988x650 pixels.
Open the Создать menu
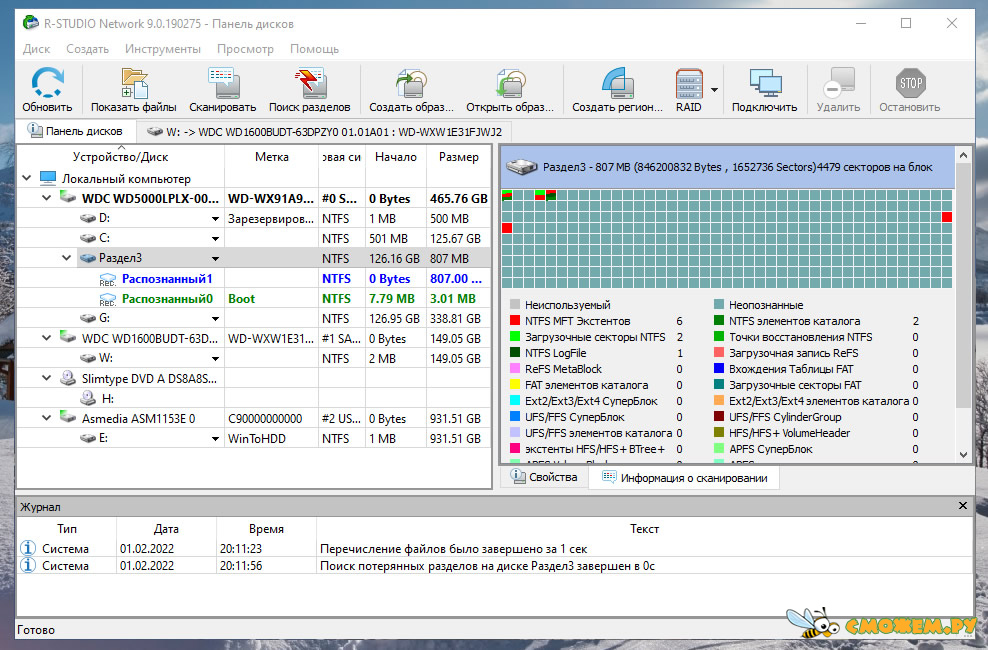click(x=88, y=49)
